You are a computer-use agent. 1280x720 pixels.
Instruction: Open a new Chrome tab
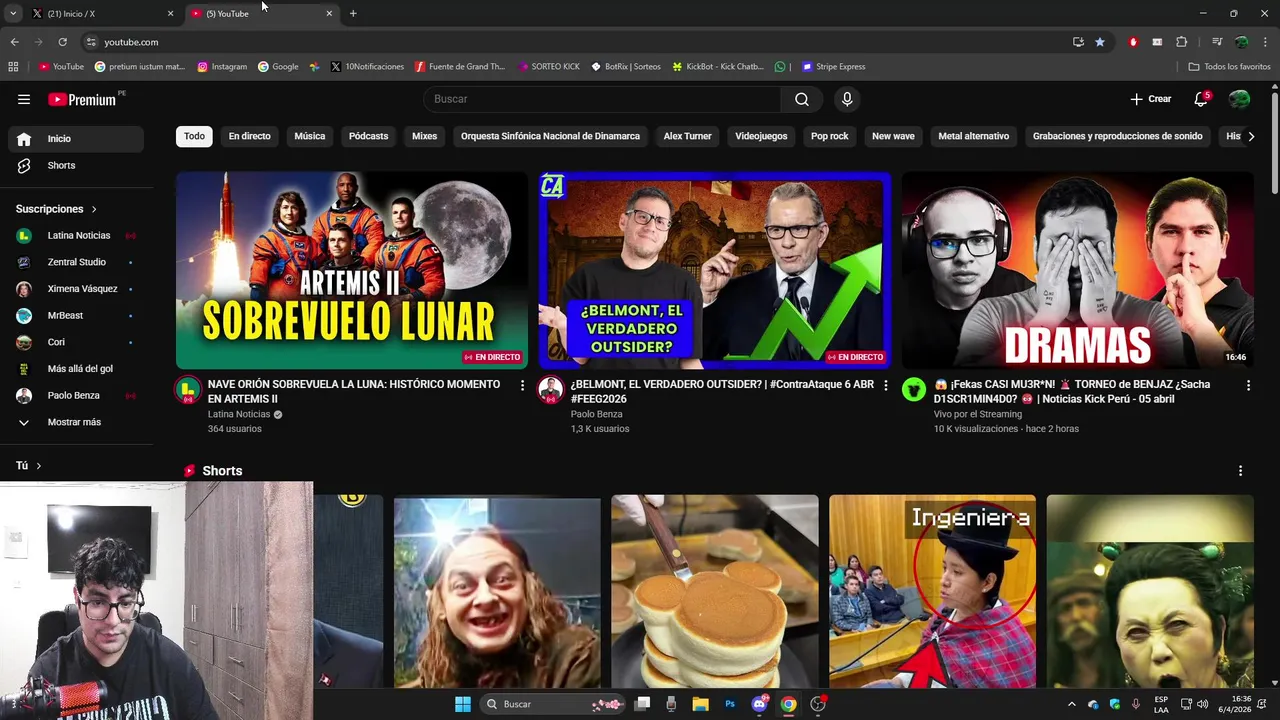click(x=353, y=13)
